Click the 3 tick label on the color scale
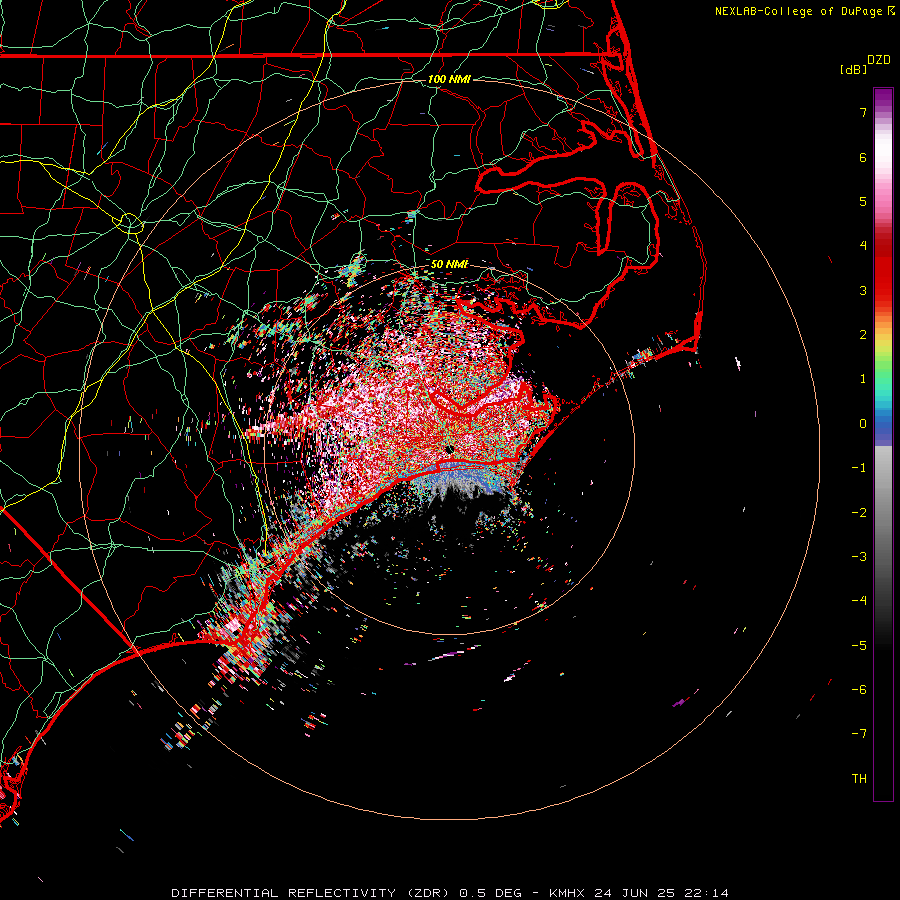 point(863,290)
